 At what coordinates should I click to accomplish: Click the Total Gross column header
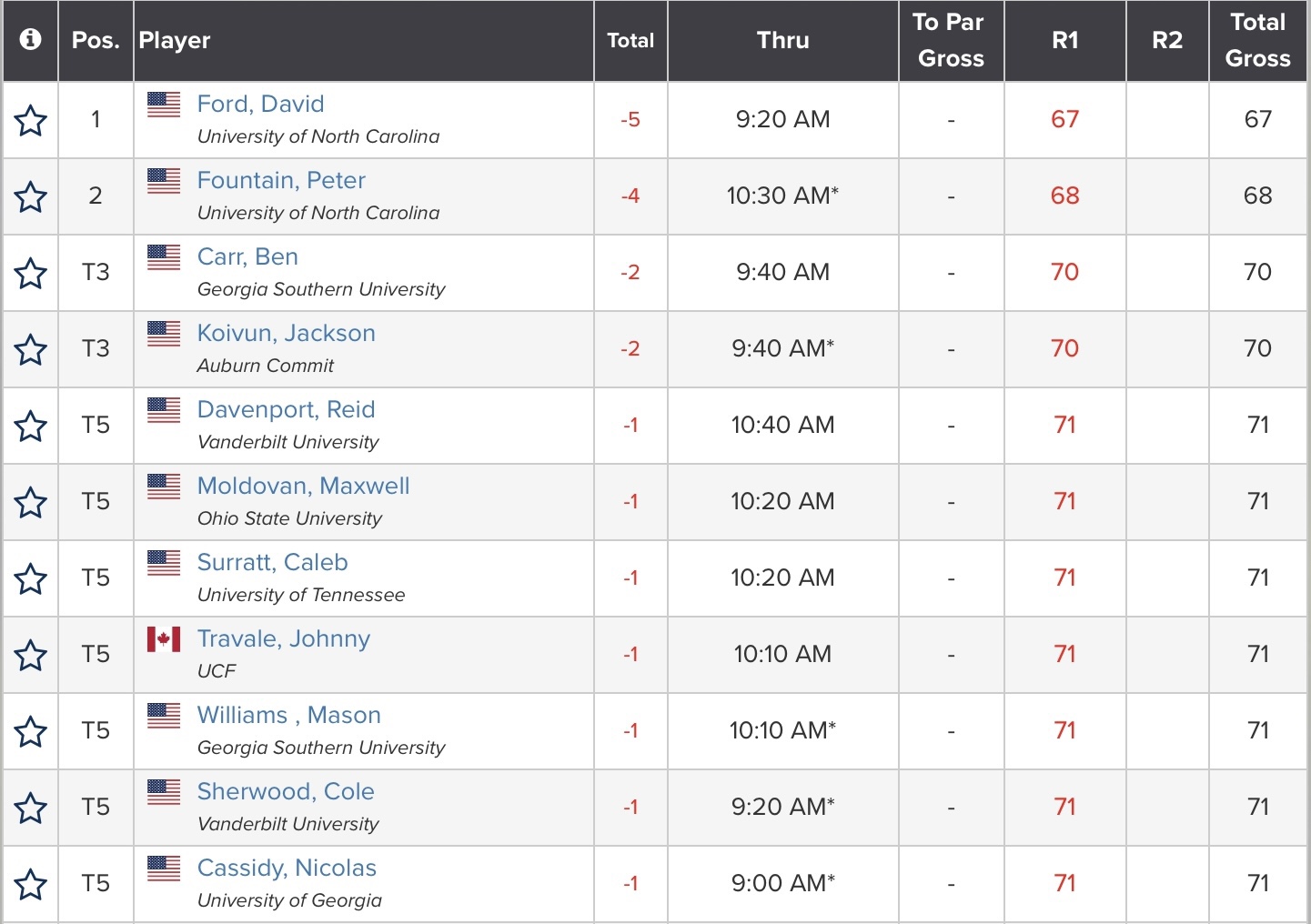click(1257, 40)
